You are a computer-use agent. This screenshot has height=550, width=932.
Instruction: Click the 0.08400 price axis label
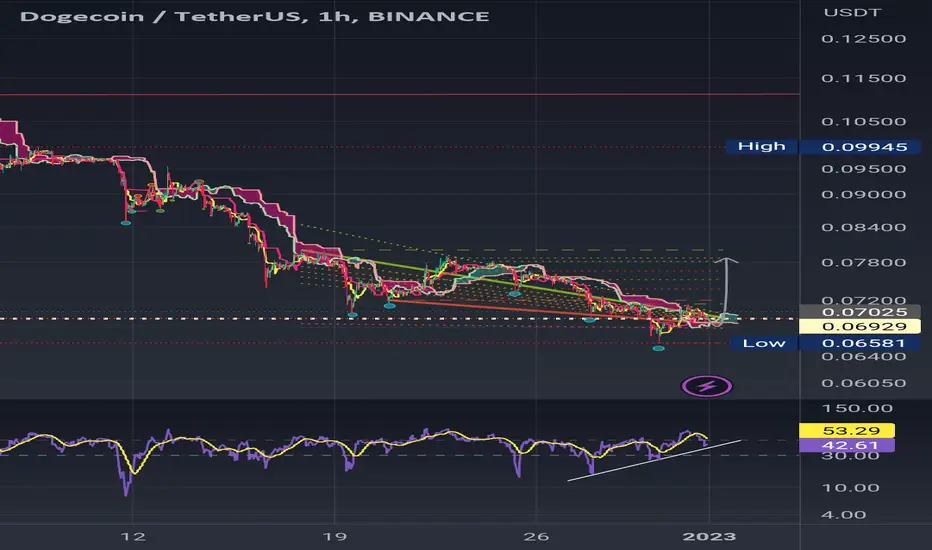click(x=864, y=228)
